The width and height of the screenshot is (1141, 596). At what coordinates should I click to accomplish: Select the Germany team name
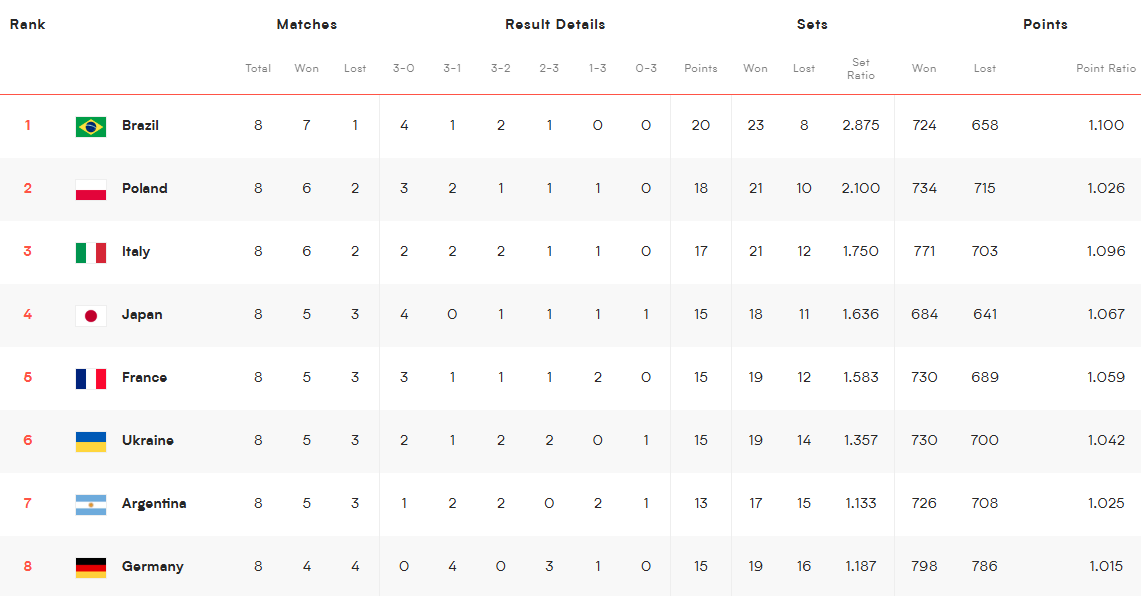(x=153, y=566)
